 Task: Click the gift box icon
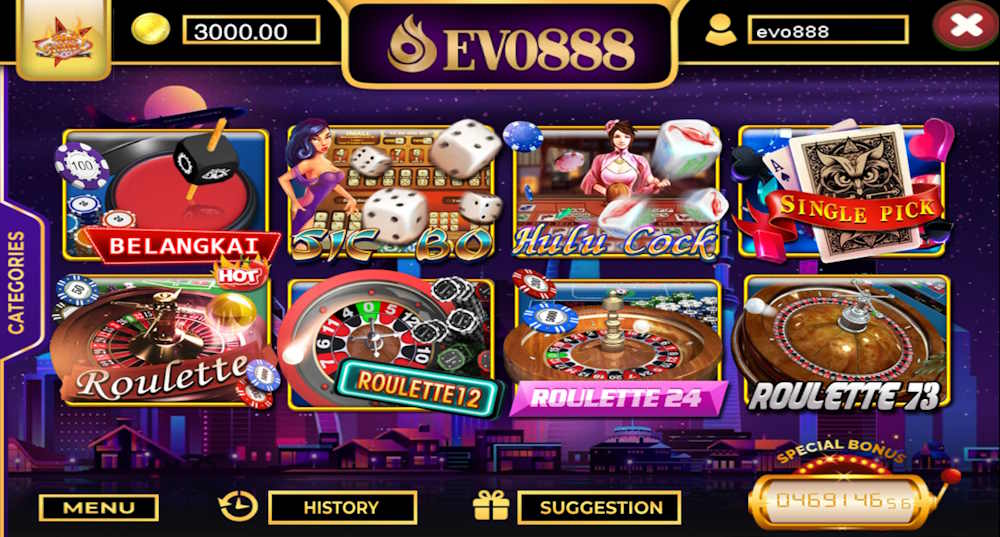coord(491,506)
